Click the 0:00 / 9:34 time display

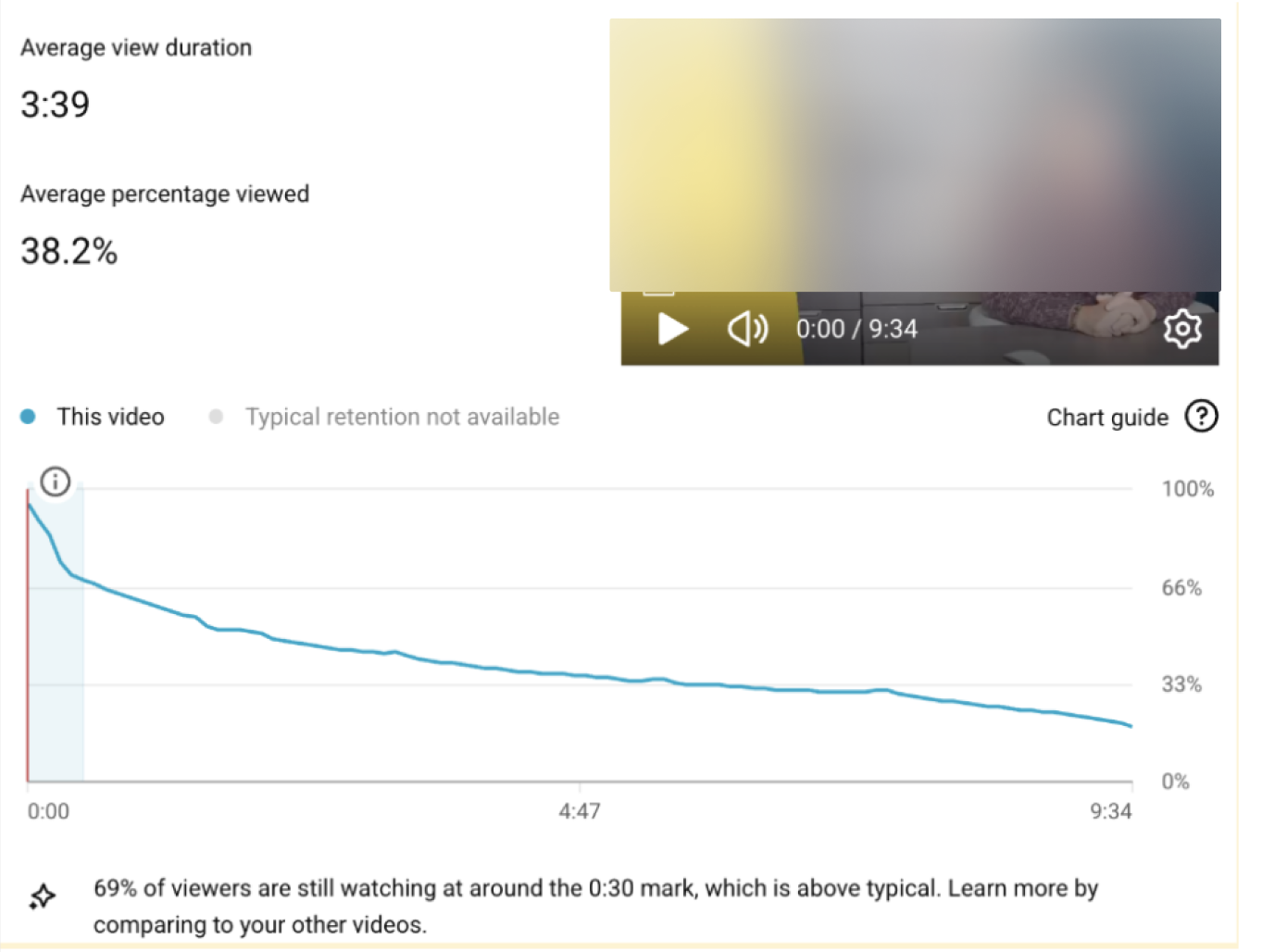tap(856, 329)
